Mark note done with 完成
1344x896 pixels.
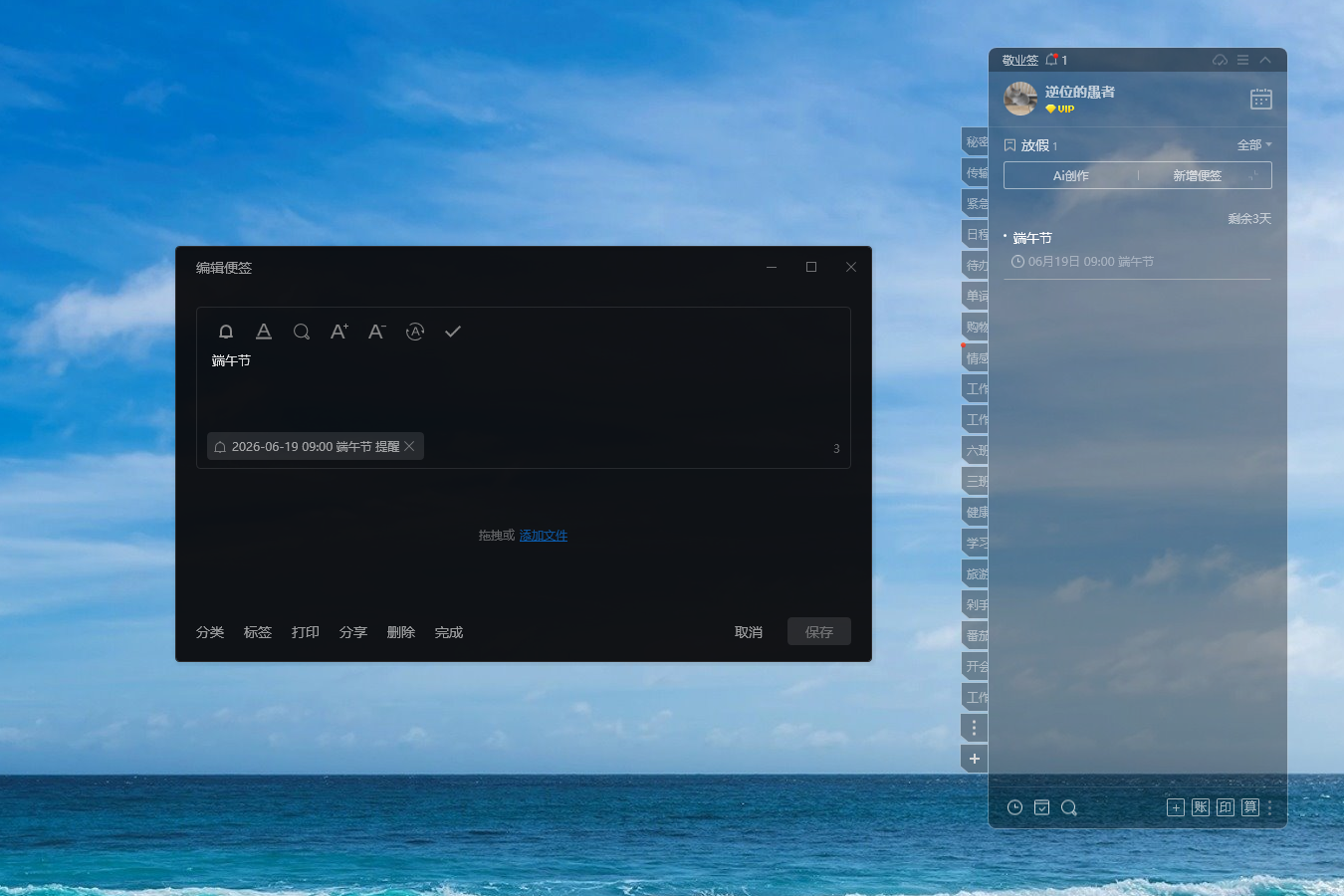[449, 632]
